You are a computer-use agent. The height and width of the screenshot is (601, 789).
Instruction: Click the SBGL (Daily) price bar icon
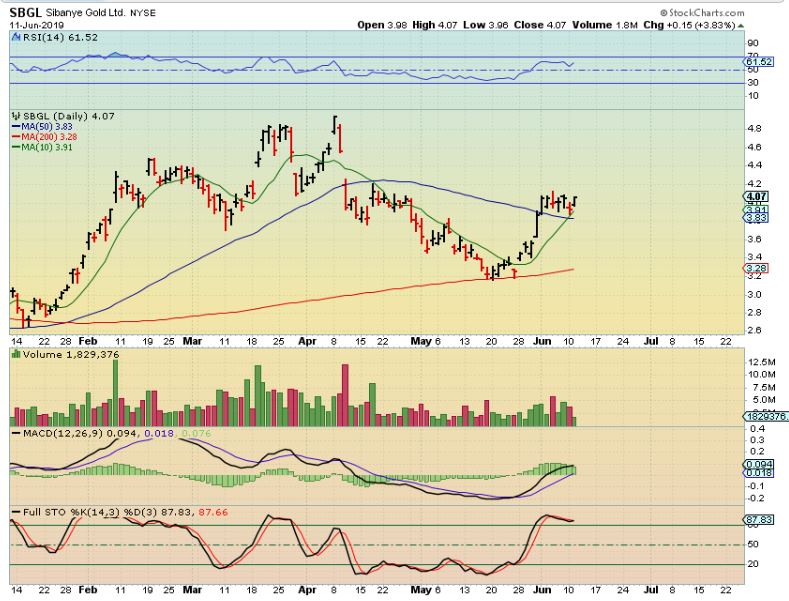pyautogui.click(x=16, y=116)
